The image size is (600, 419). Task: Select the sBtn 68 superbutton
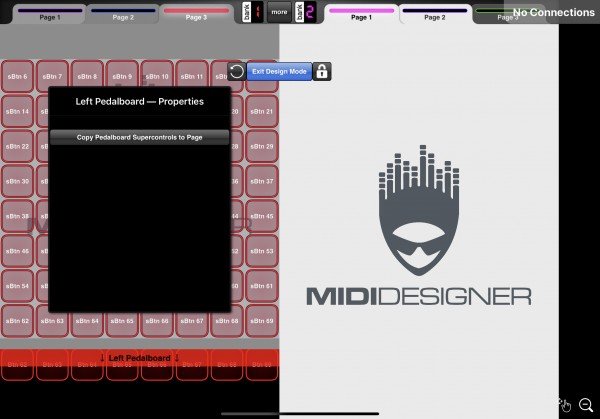pyautogui.click(x=227, y=321)
